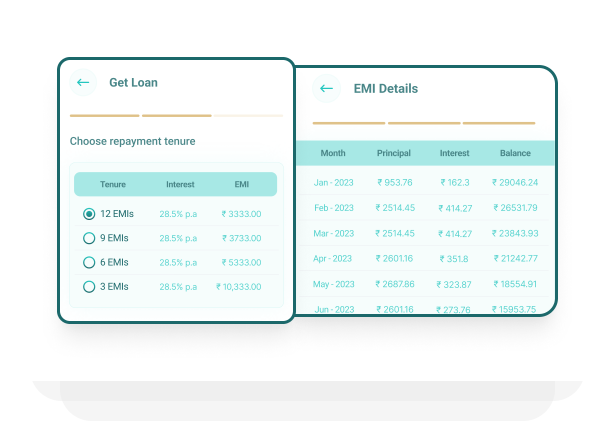
Task: Click the ₹ 3333.00 EMI amount
Action: coord(241,214)
